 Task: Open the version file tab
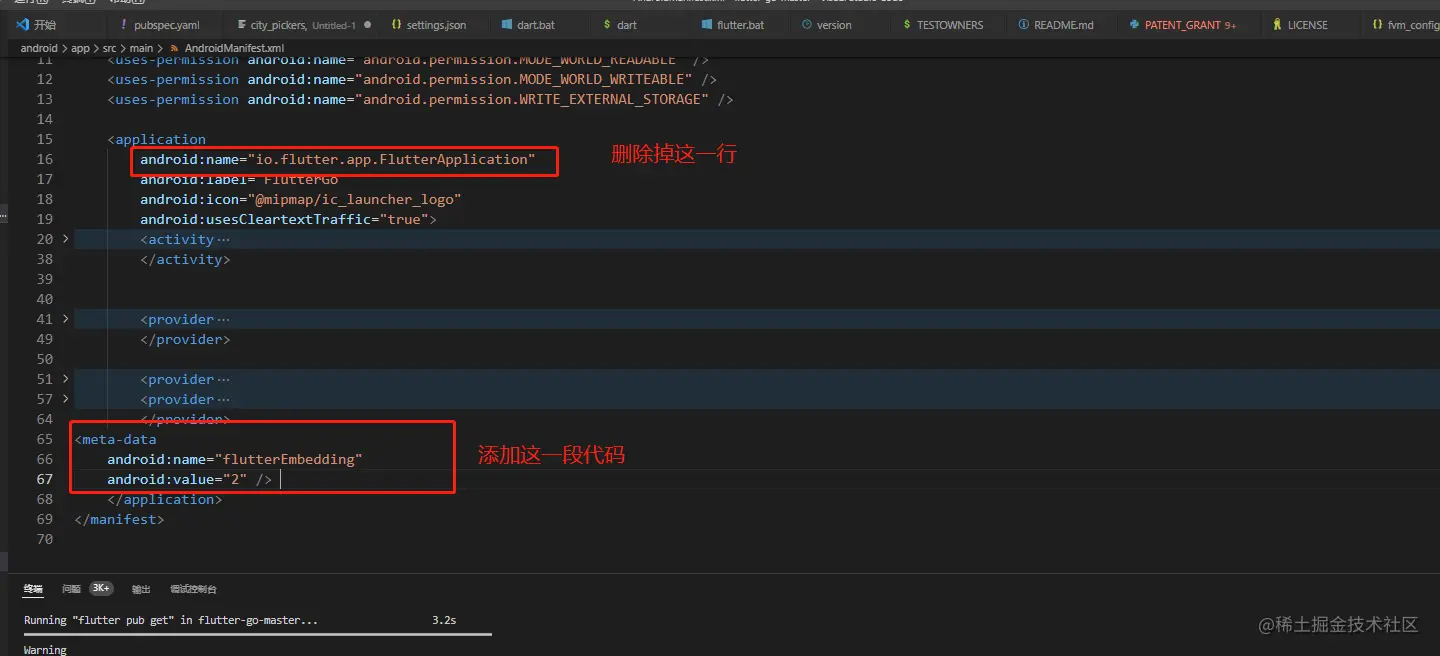click(x=834, y=25)
